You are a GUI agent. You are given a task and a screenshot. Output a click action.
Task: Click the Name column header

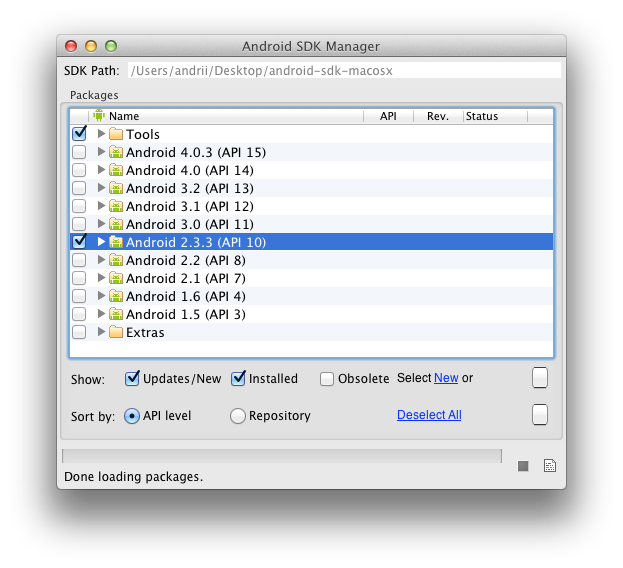226,116
